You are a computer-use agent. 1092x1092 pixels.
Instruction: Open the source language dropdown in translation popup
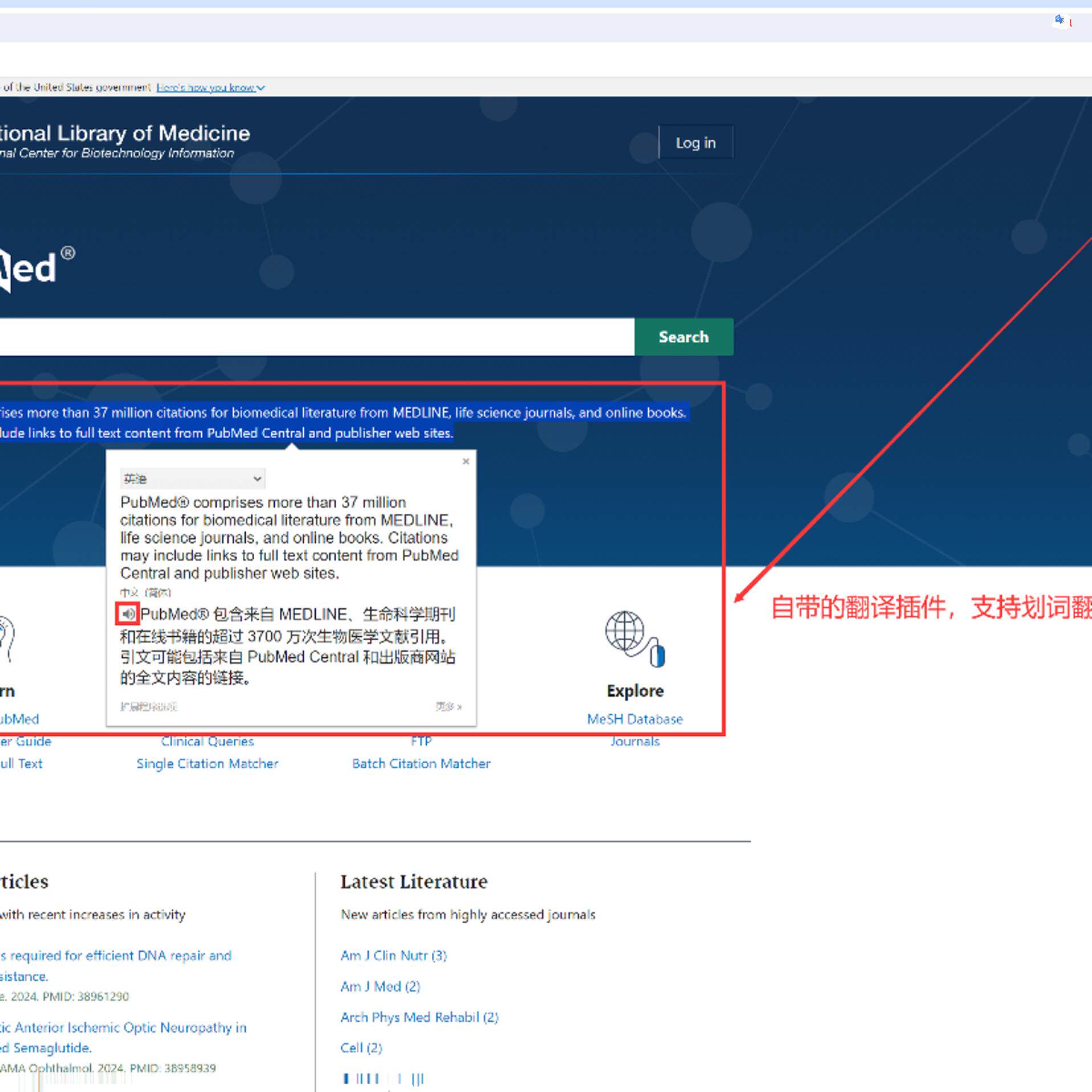click(x=193, y=479)
